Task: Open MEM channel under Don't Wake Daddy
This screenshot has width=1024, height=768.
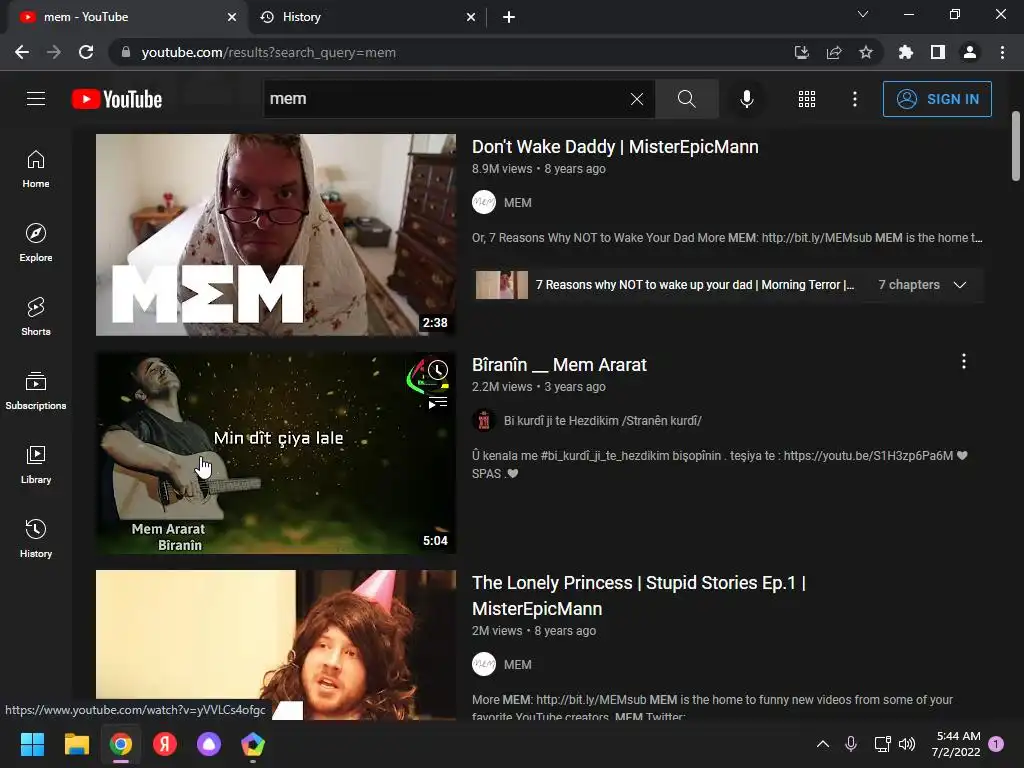Action: pos(518,203)
